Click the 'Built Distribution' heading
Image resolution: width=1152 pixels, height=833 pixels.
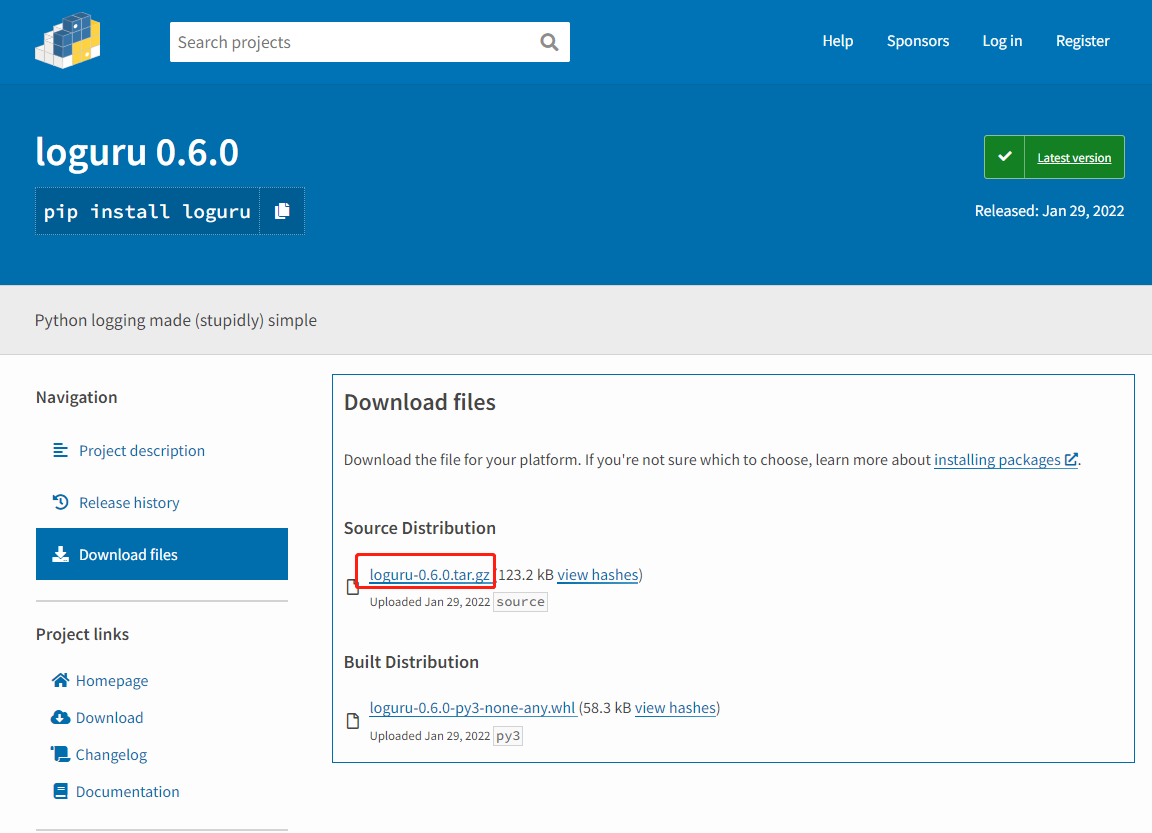click(411, 662)
